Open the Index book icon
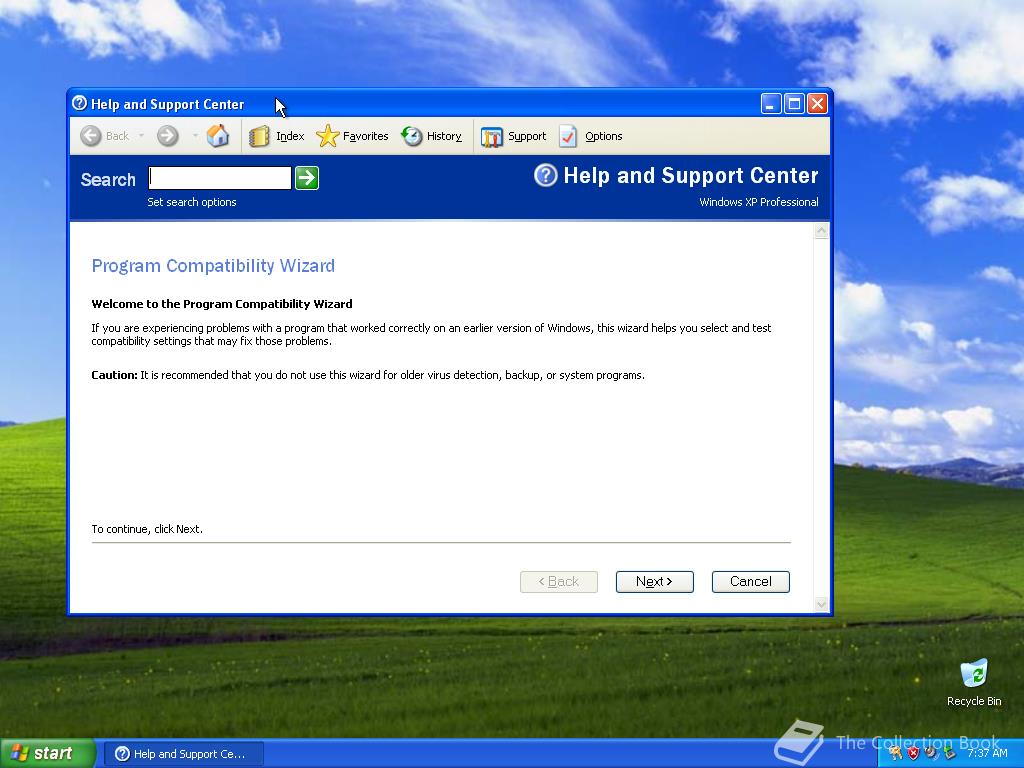The height and width of the screenshot is (768, 1024). [259, 136]
